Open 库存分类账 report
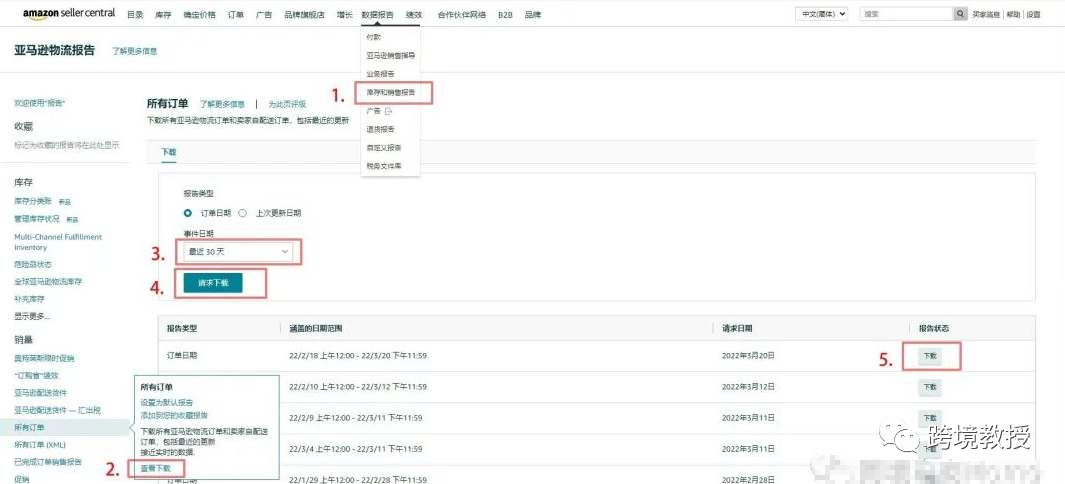Image resolution: width=1065 pixels, height=484 pixels. pyautogui.click(x=33, y=201)
